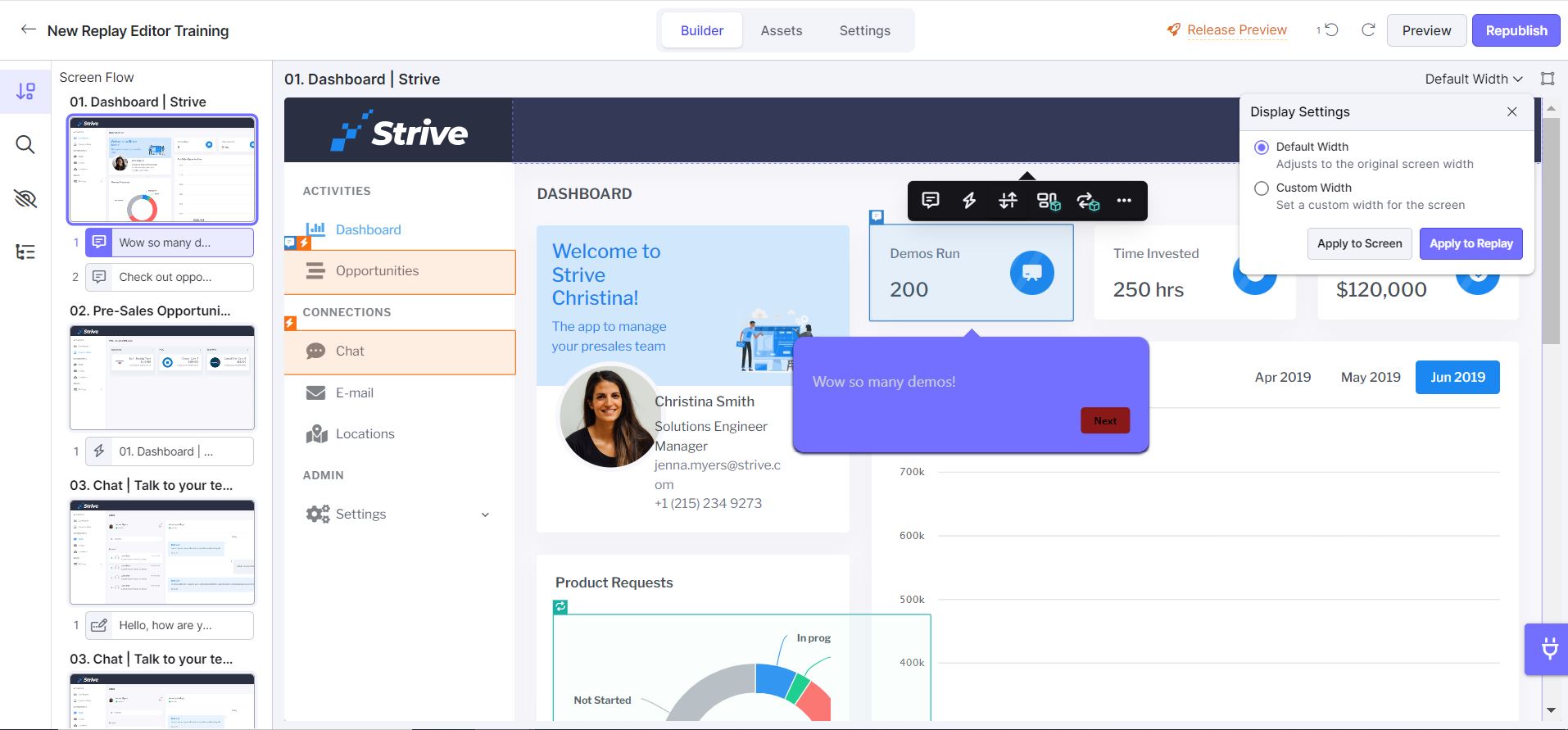
Task: Click the Locations map icon
Action: click(316, 433)
